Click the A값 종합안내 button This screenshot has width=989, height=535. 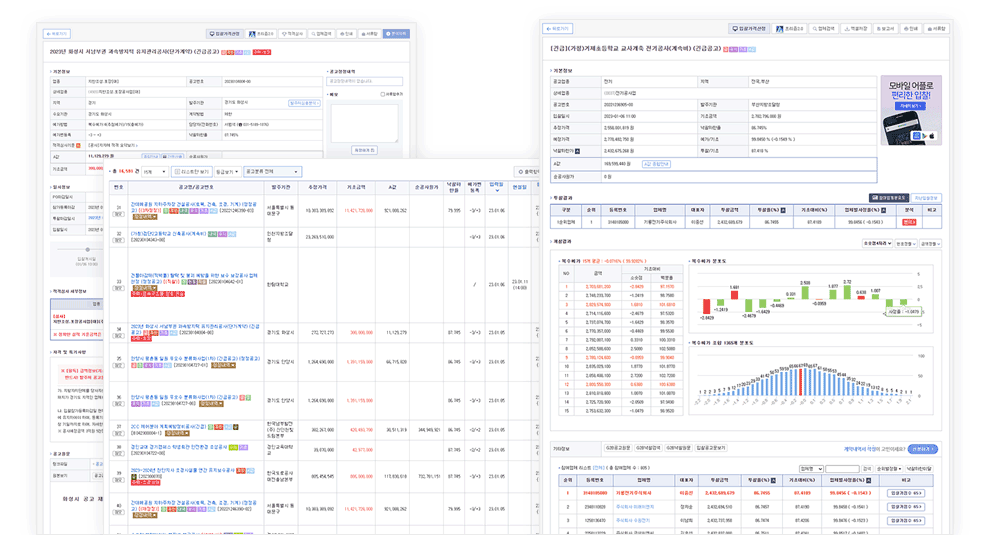(x=656, y=163)
